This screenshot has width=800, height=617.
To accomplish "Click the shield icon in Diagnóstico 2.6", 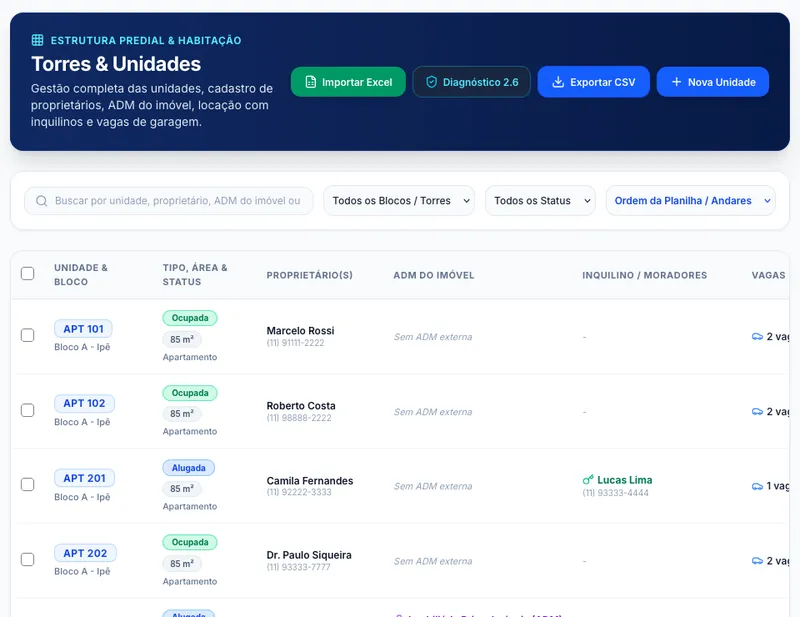I will tap(432, 82).
